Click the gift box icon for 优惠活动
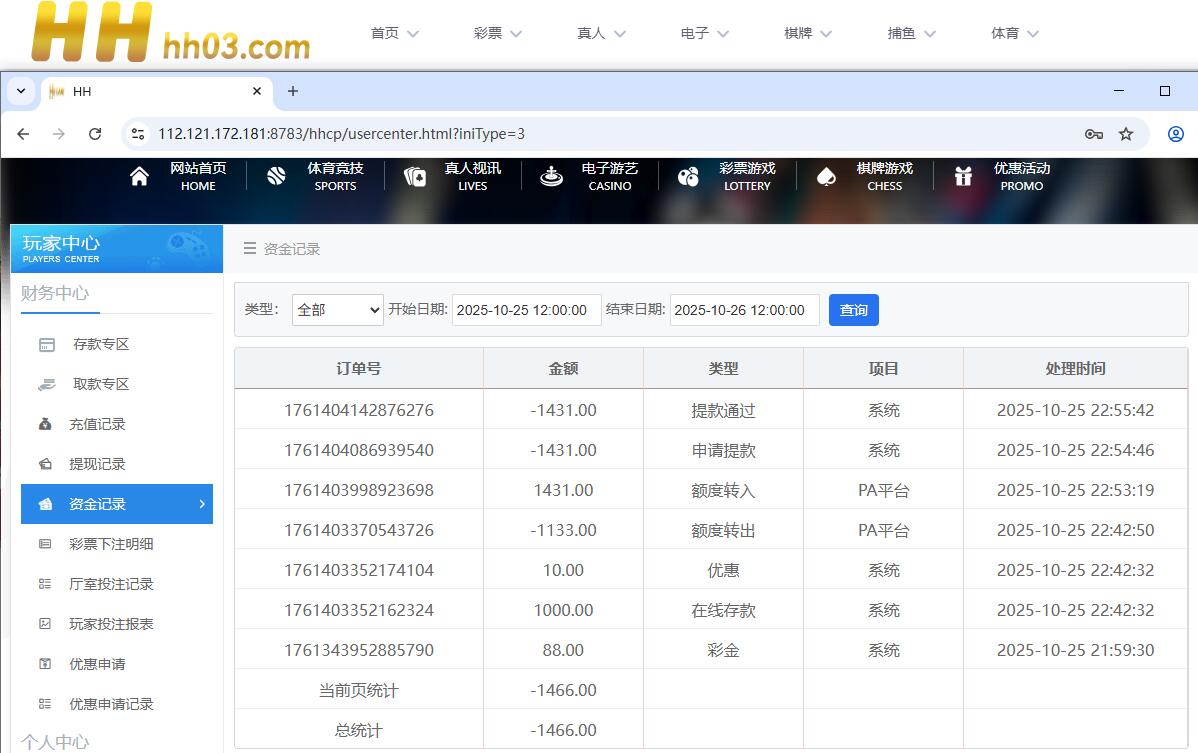Screen dimensions: 1198x753 [x=963, y=177]
